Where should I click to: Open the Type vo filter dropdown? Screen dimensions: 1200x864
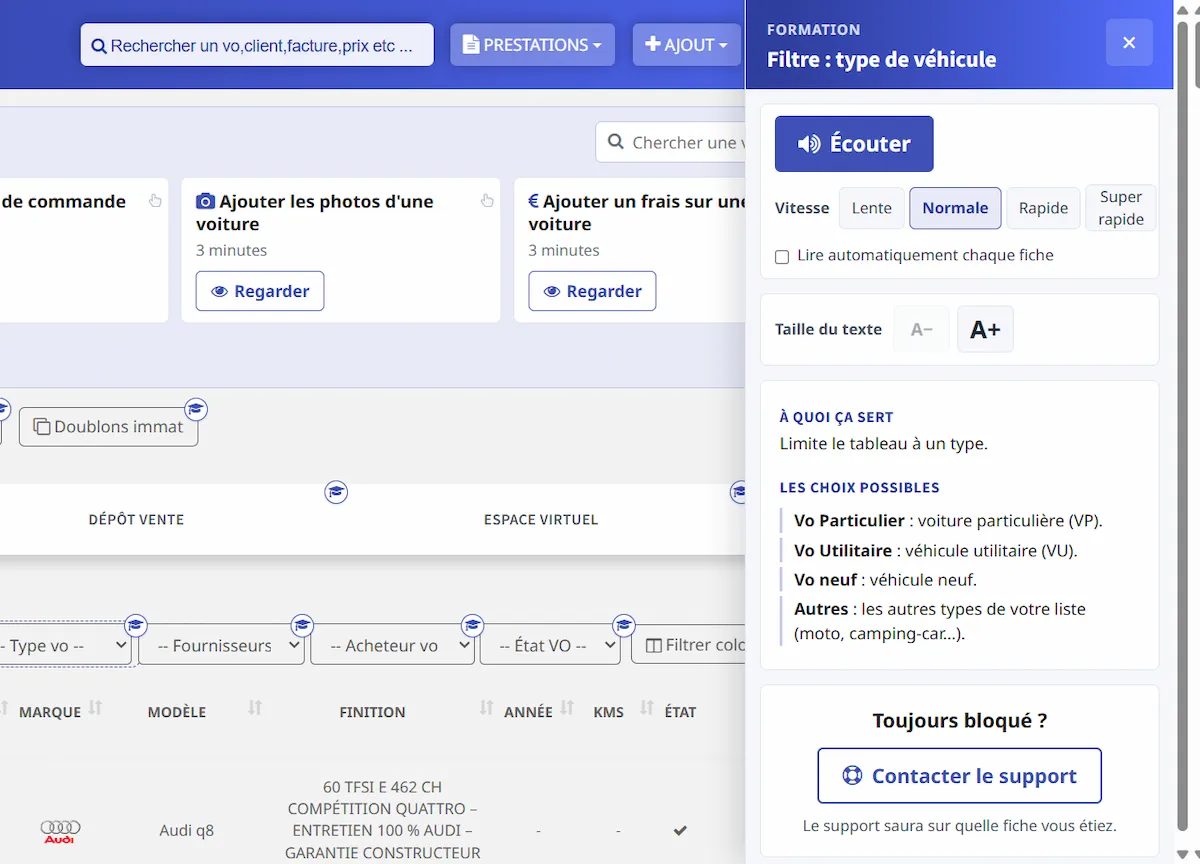click(x=64, y=646)
